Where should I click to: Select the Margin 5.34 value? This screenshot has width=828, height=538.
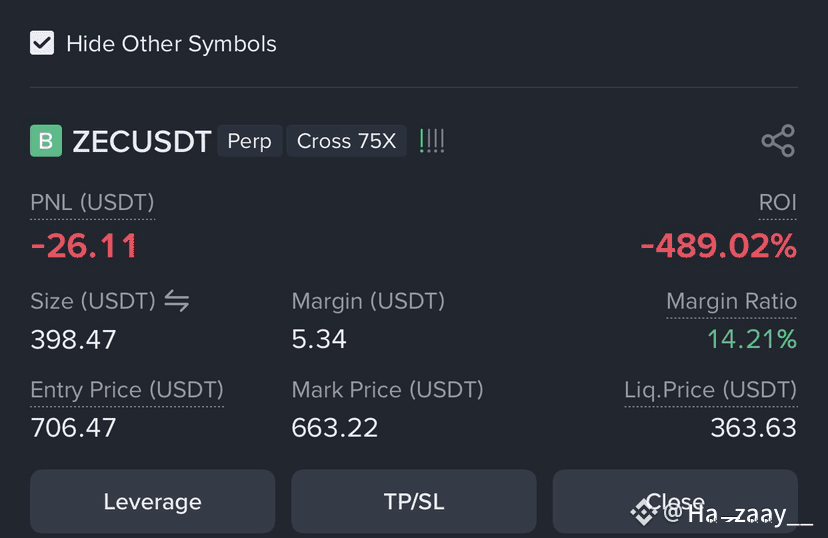(319, 339)
